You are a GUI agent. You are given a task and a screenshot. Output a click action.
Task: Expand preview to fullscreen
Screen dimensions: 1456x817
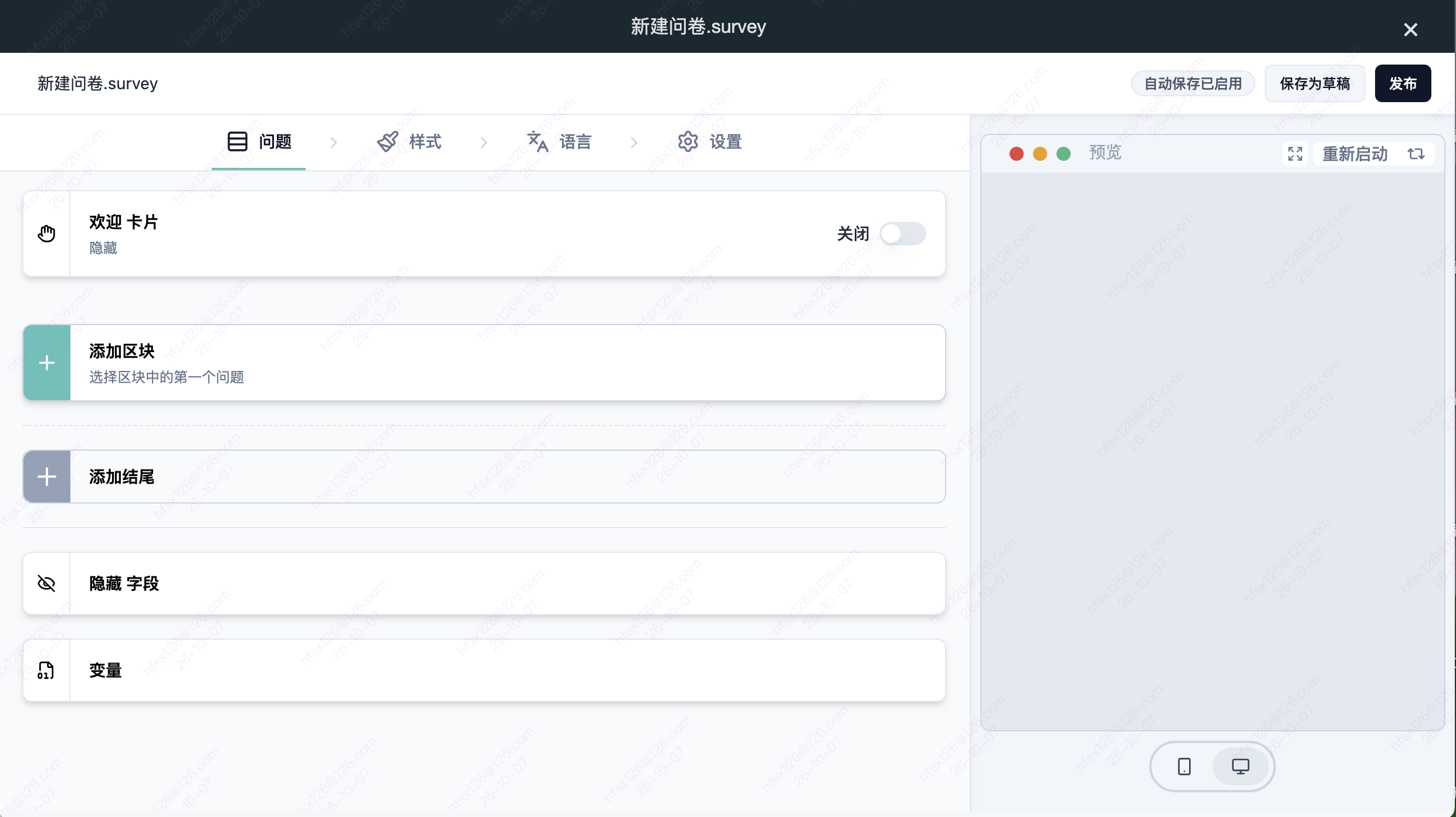(x=1295, y=154)
